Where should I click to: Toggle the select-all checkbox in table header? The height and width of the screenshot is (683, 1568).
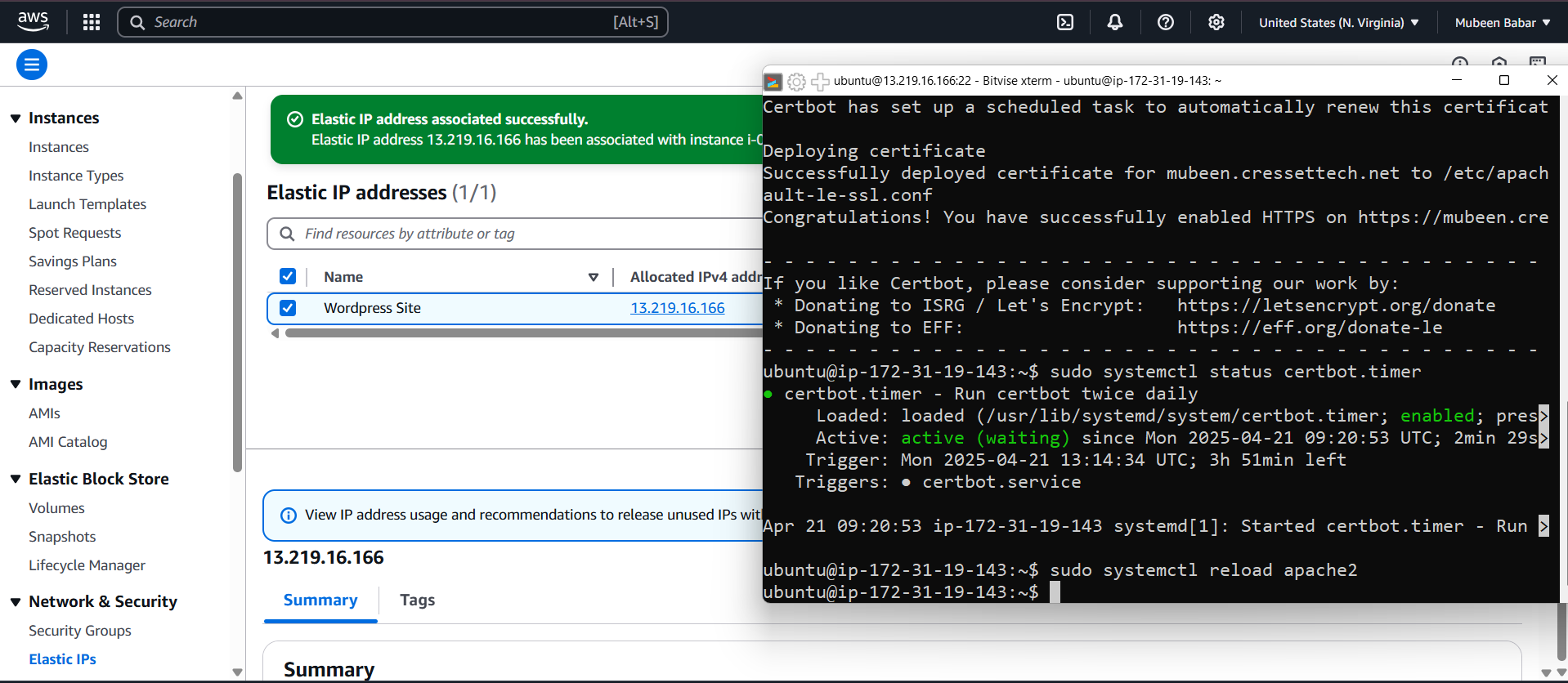(288, 276)
